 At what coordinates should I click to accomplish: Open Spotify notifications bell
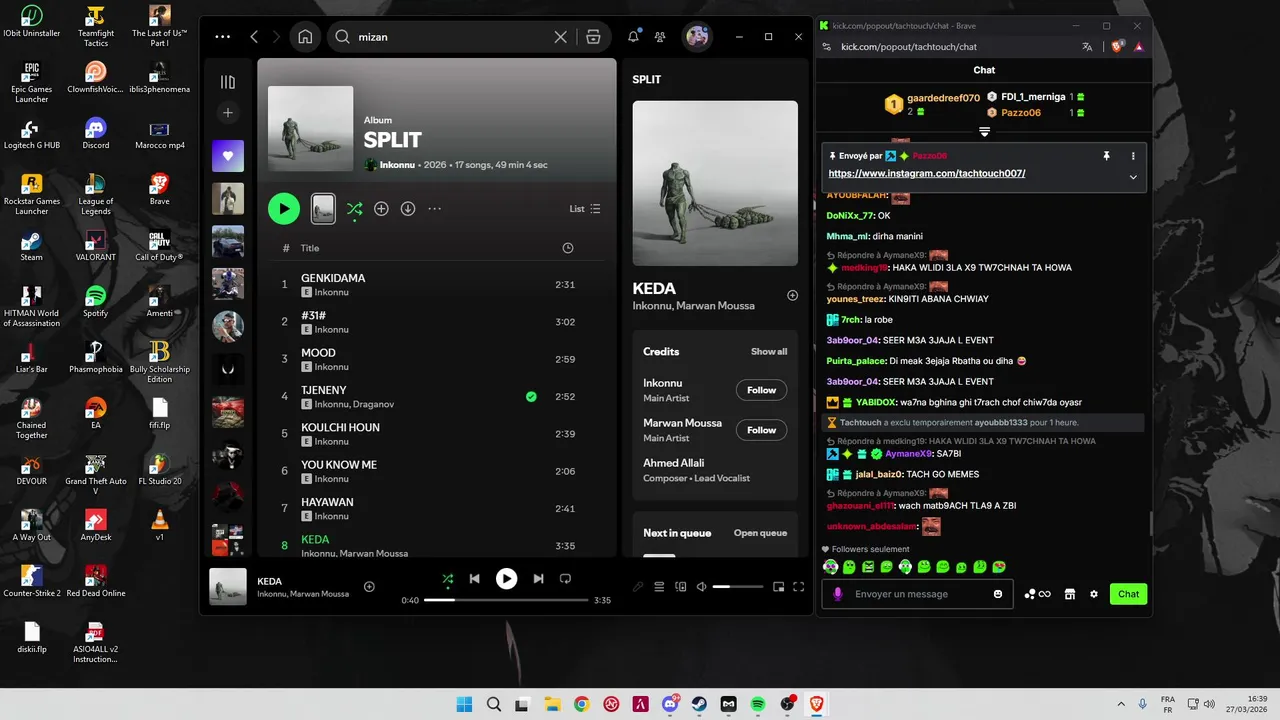[633, 37]
